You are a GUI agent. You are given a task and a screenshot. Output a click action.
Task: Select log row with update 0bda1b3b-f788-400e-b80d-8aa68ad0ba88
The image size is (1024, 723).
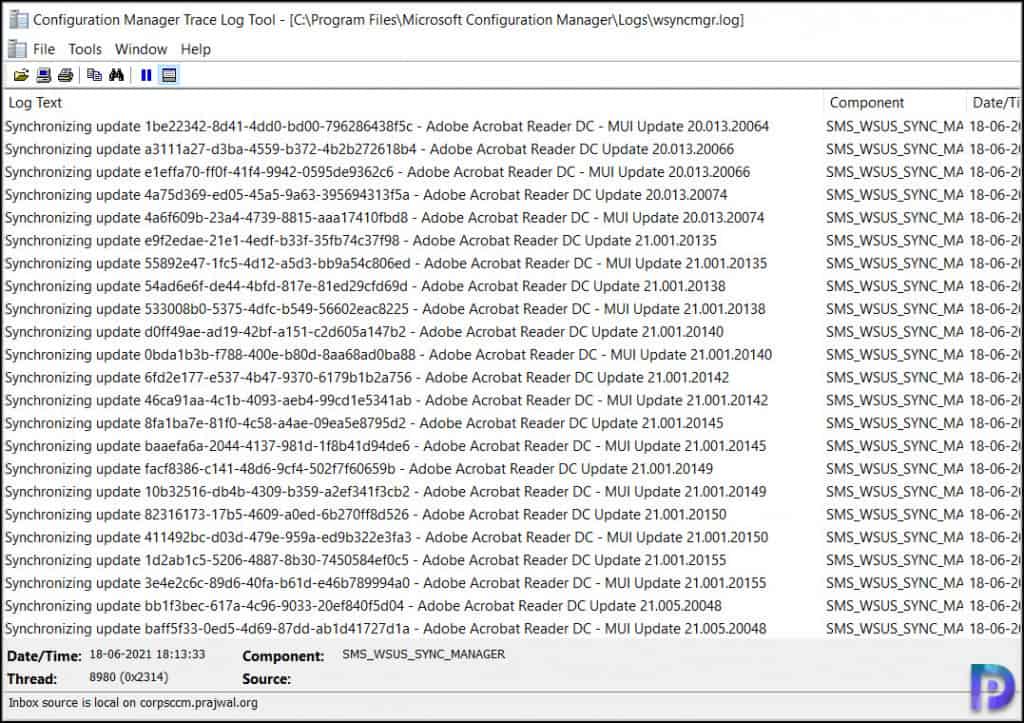click(511, 355)
